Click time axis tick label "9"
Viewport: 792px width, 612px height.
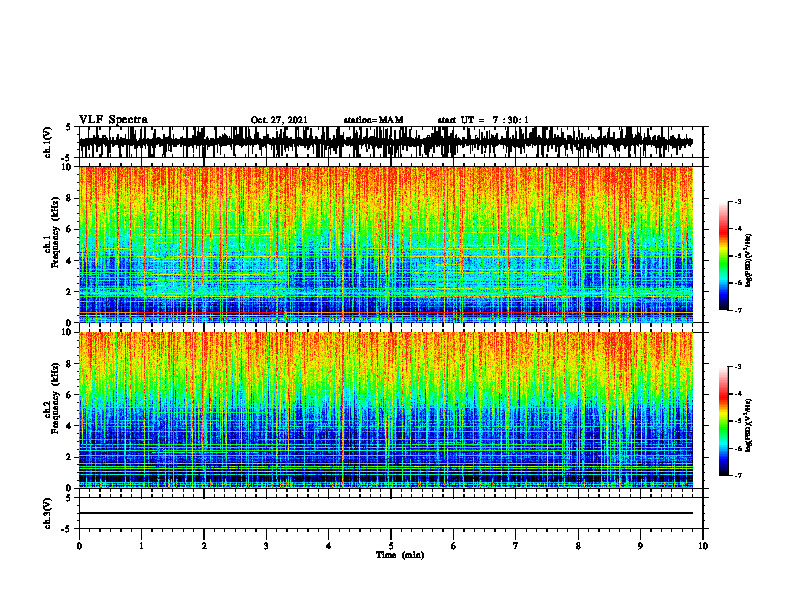pos(640,546)
